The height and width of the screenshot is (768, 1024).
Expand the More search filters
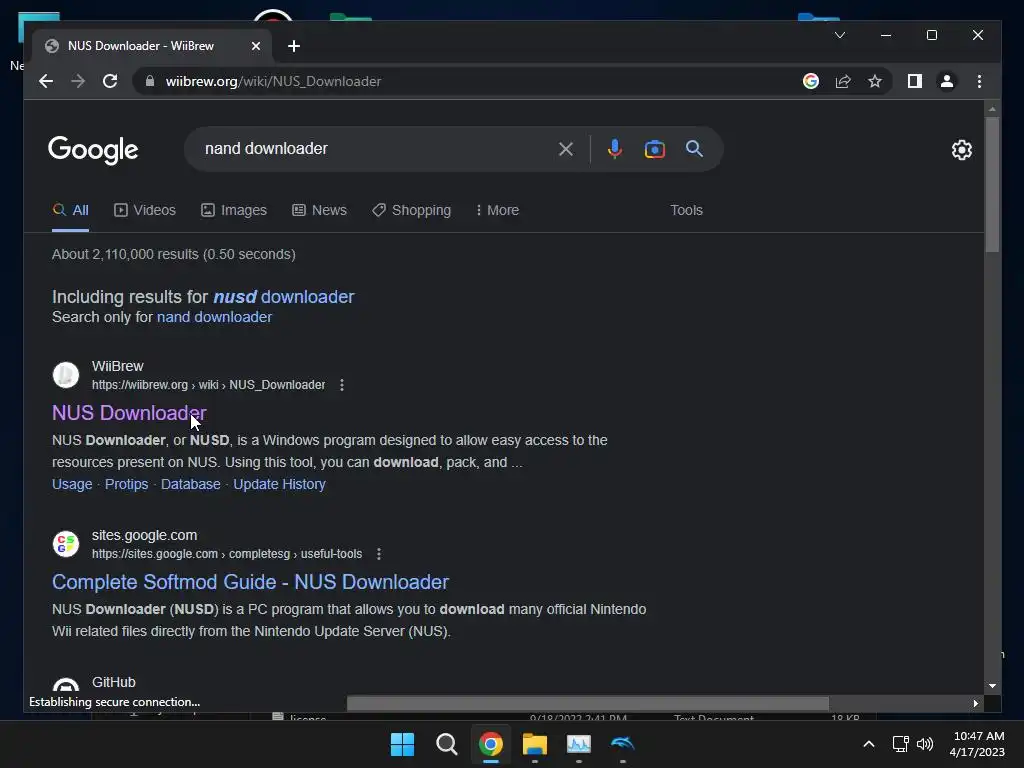click(498, 210)
